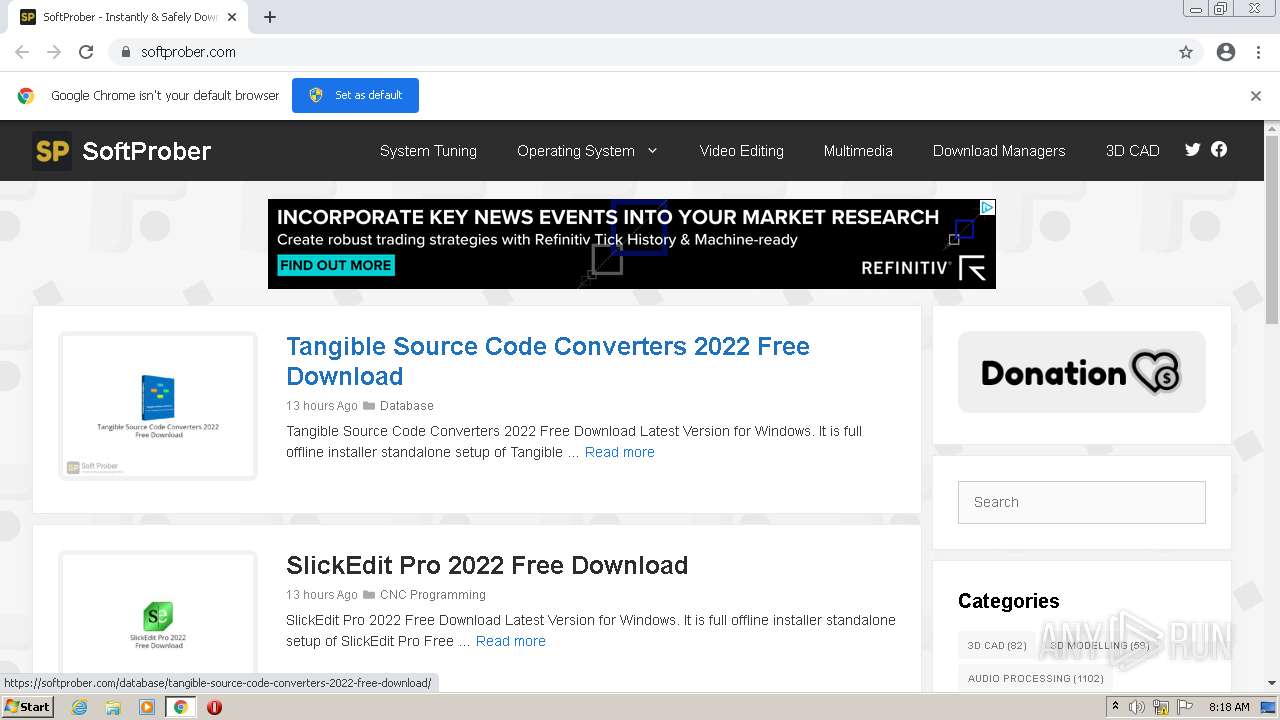Image resolution: width=1280 pixels, height=720 pixels.
Task: Click Chrome icon in taskbar
Action: (181, 707)
